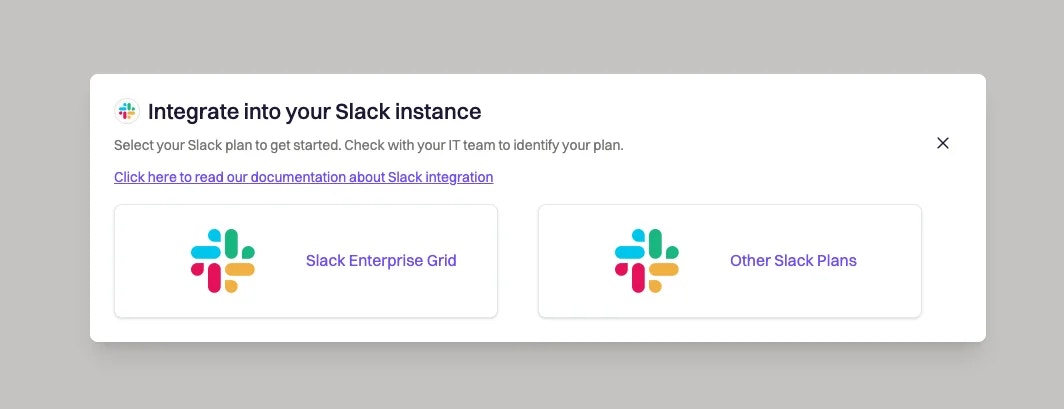Click the red segment of the Other Plans Slack logo
Image resolution: width=1064 pixels, height=409 pixels.
click(638, 277)
